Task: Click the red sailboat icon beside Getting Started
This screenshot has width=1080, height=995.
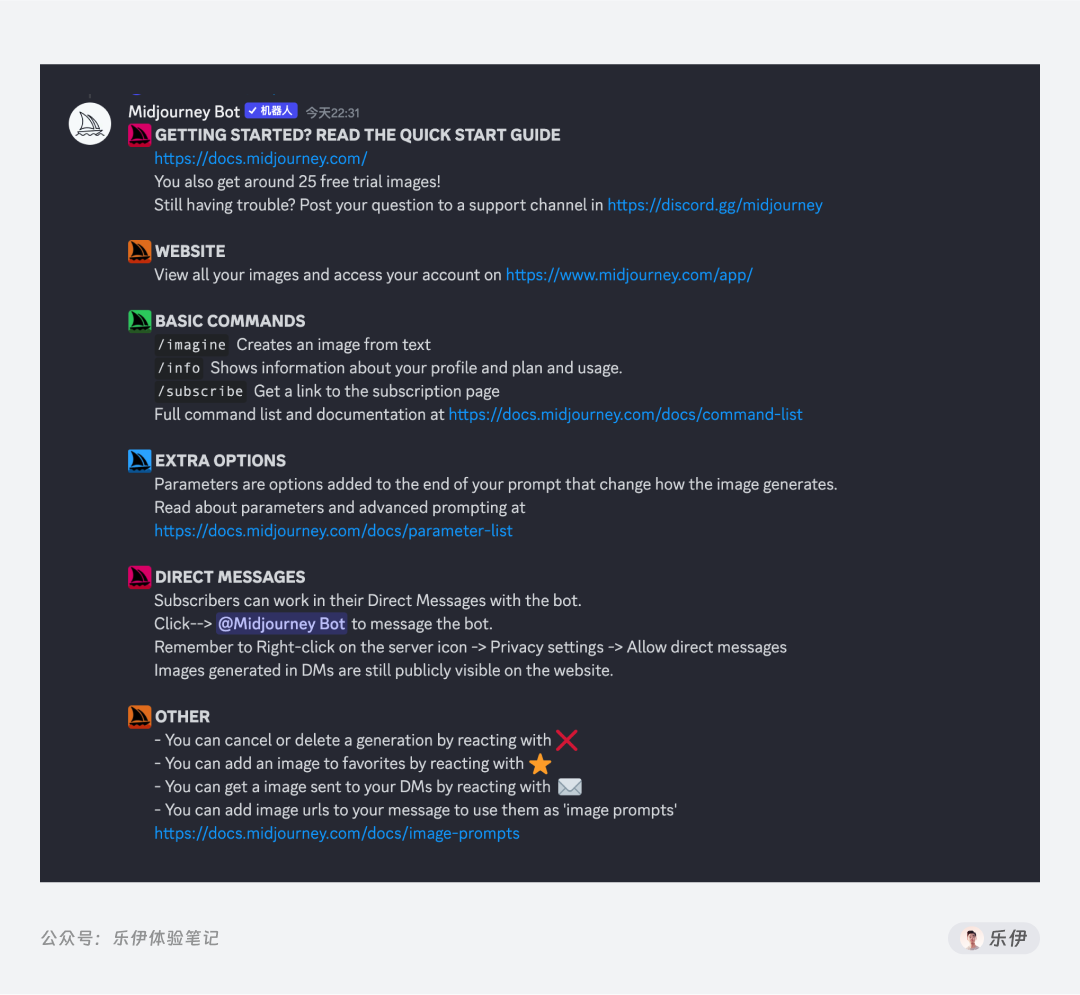Action: click(x=139, y=135)
